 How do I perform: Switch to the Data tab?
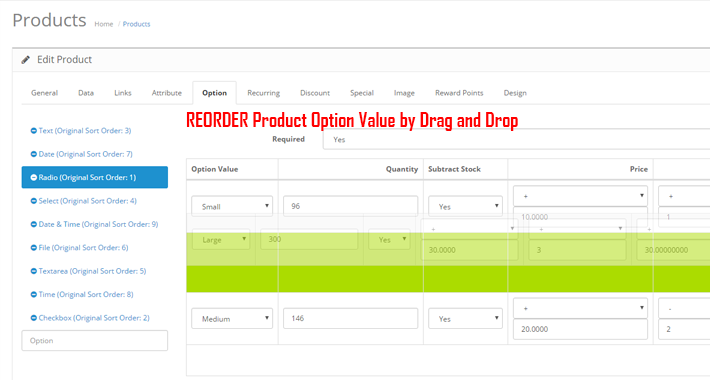tap(86, 93)
